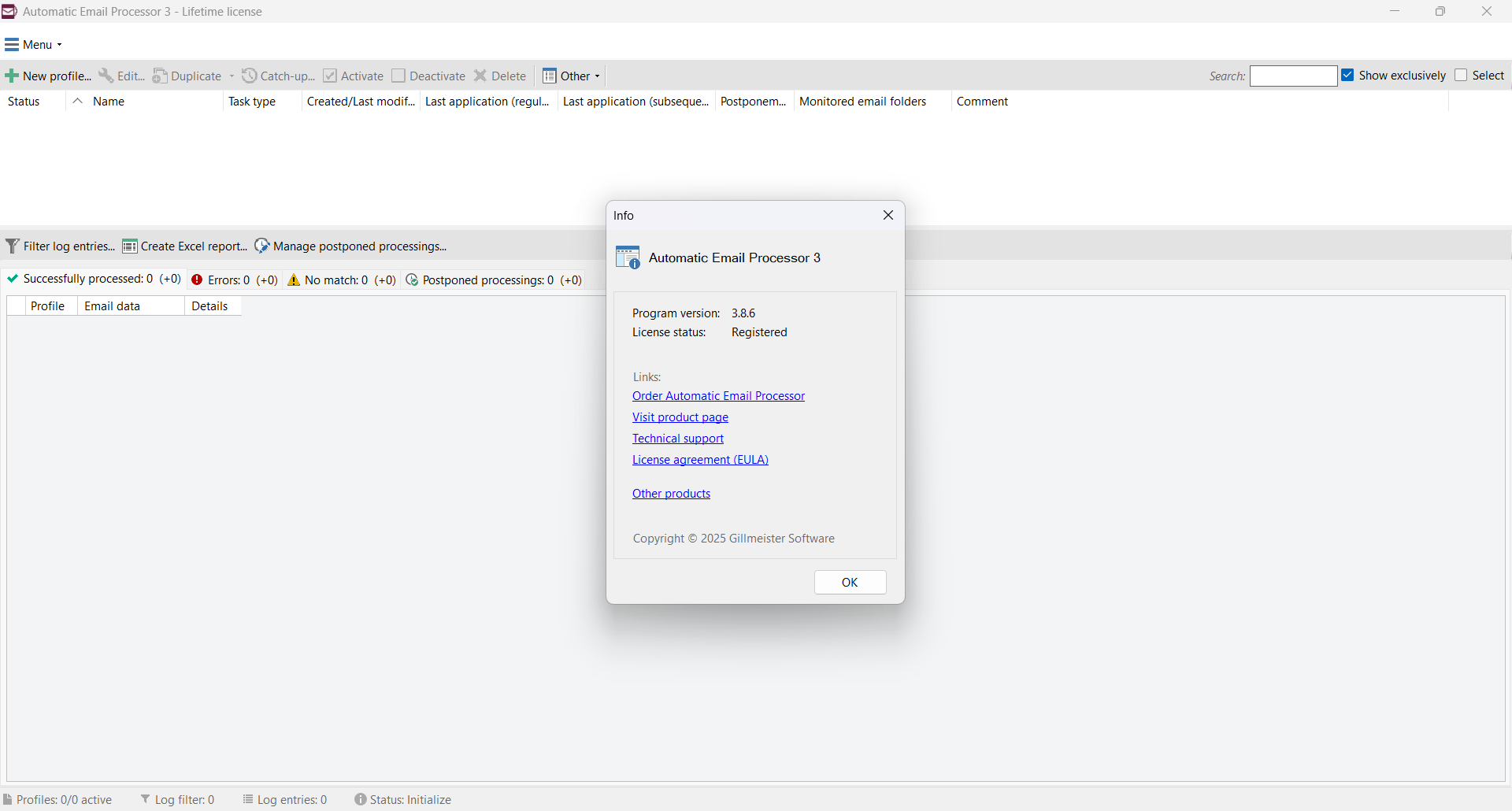Viewport: 1512px width, 811px height.
Task: Click the Name column header label
Action: pos(109,101)
